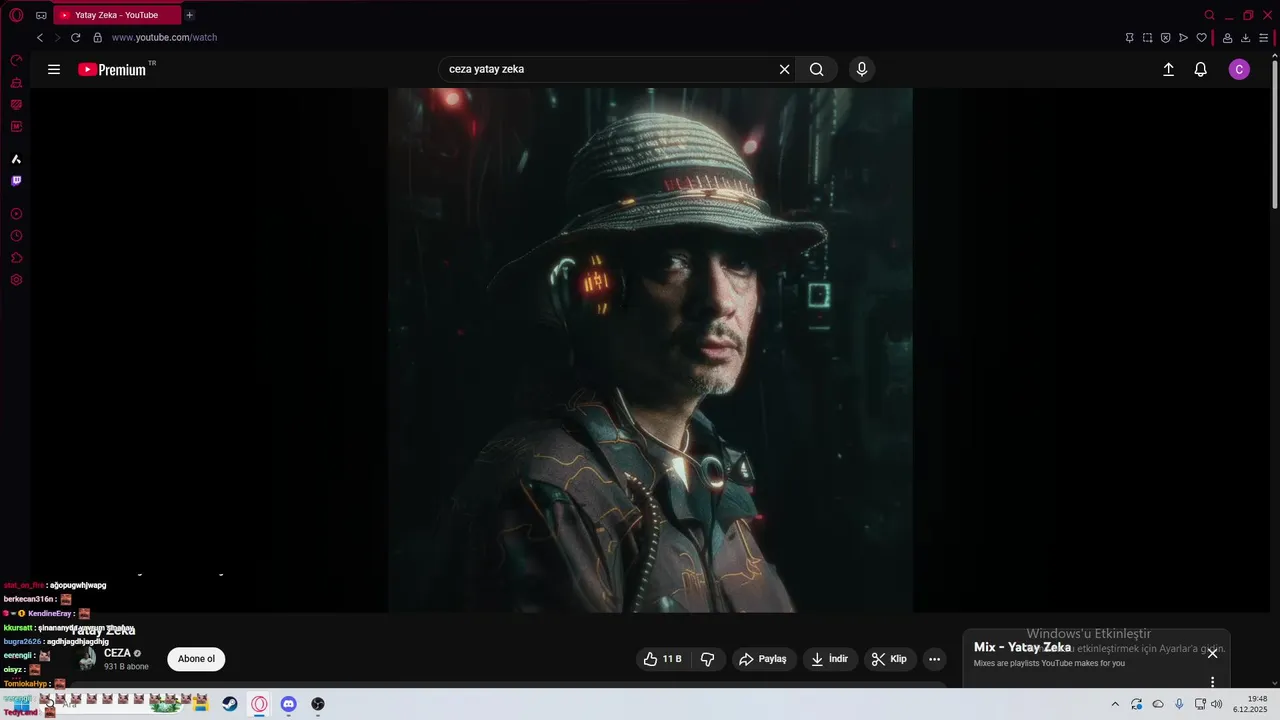Open the third red sidebar panel icon
This screenshot has height=720, width=1280.
(16, 105)
